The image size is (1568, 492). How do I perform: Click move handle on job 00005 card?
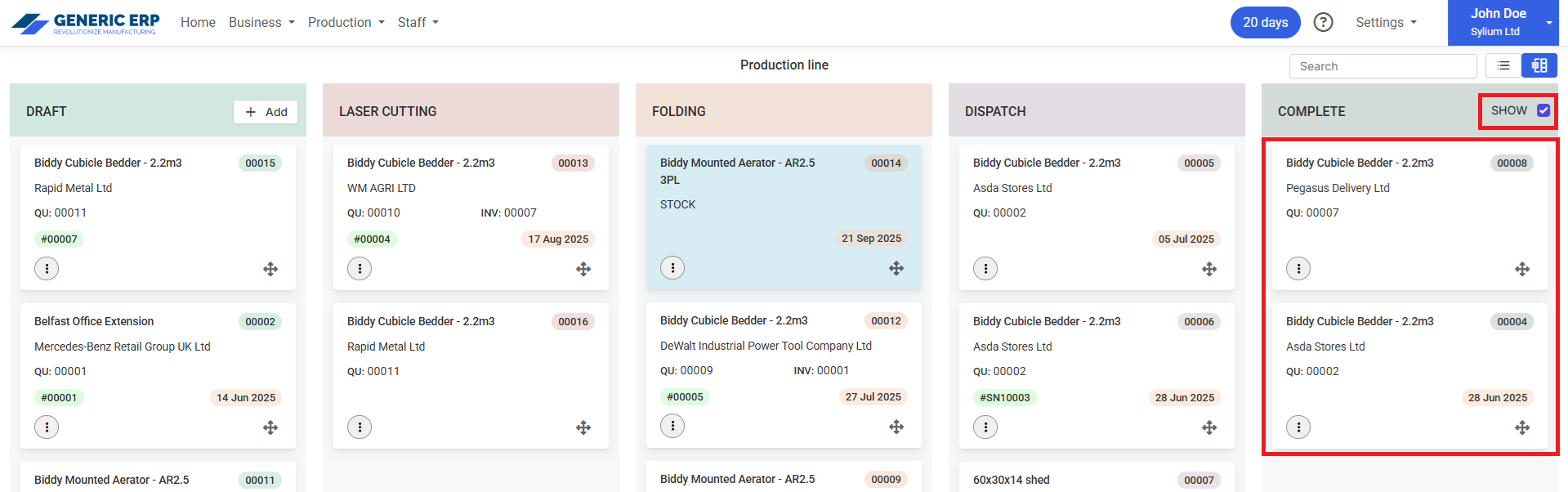pos(1209,269)
